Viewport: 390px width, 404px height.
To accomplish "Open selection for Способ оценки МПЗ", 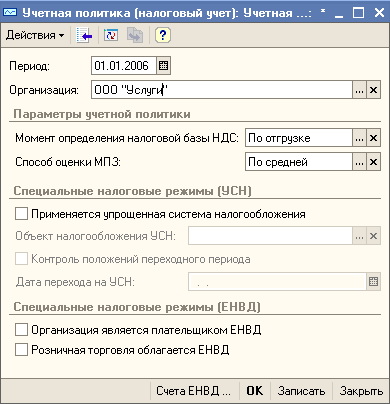I will tap(359, 162).
